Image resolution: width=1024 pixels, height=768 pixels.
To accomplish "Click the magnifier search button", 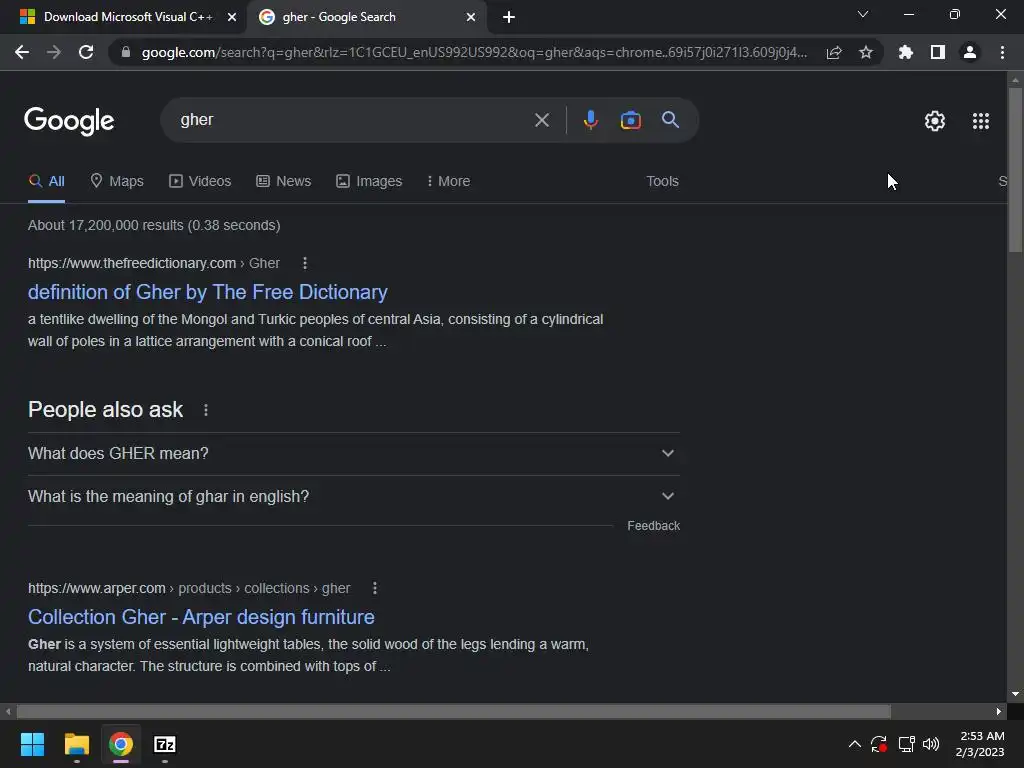I will click(671, 120).
